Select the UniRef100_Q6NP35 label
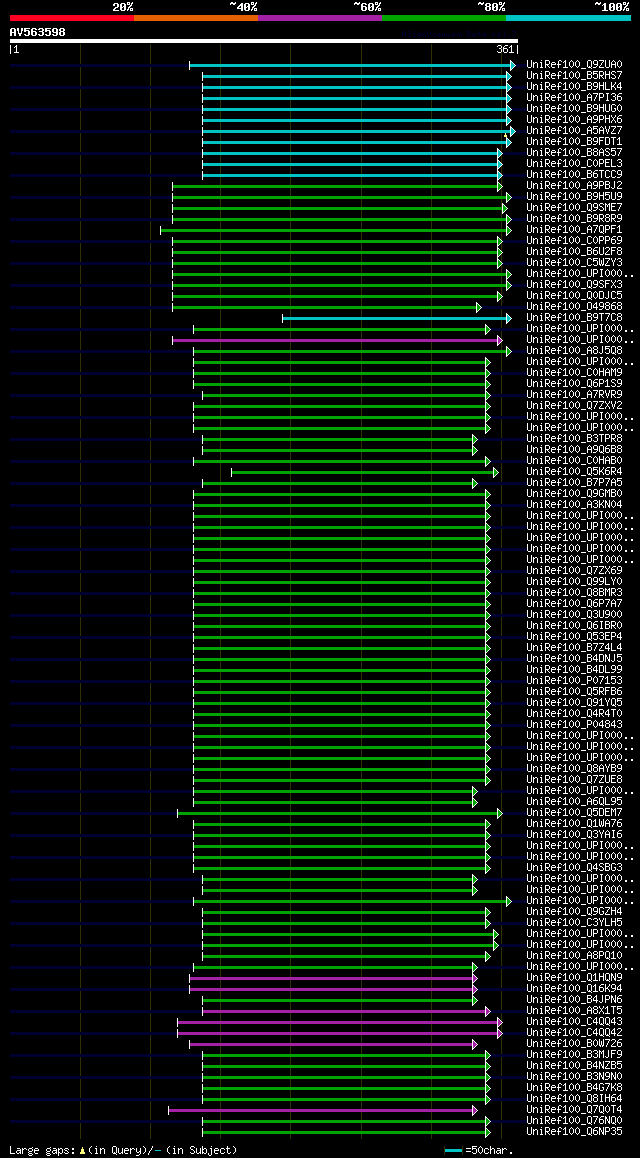Image resolution: width=640 pixels, height=1158 pixels. (574, 1132)
